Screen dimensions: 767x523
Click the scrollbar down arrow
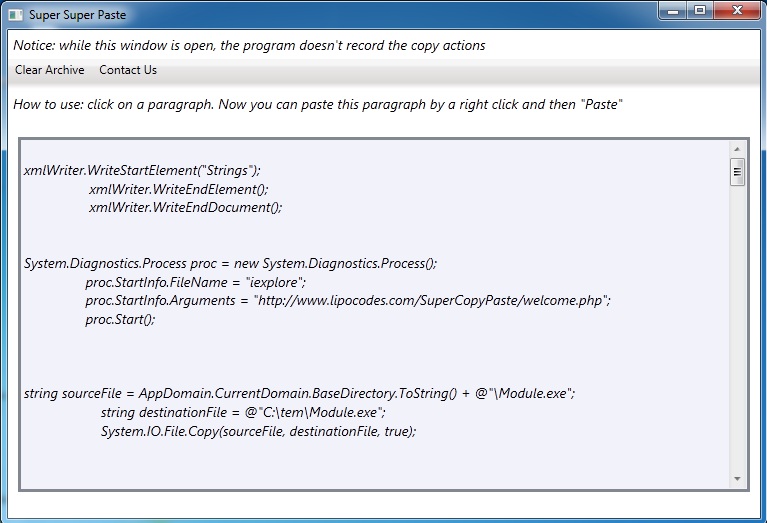click(x=737, y=479)
